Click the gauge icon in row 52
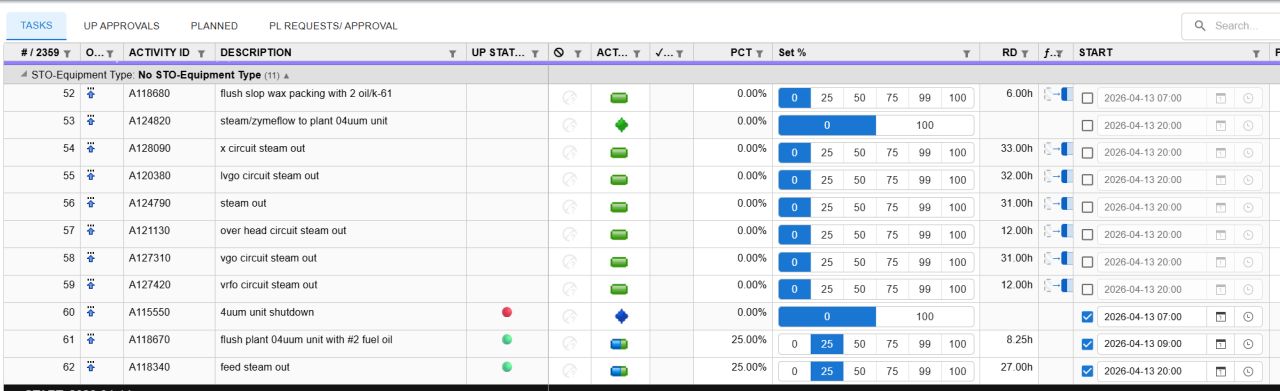 coord(570,98)
